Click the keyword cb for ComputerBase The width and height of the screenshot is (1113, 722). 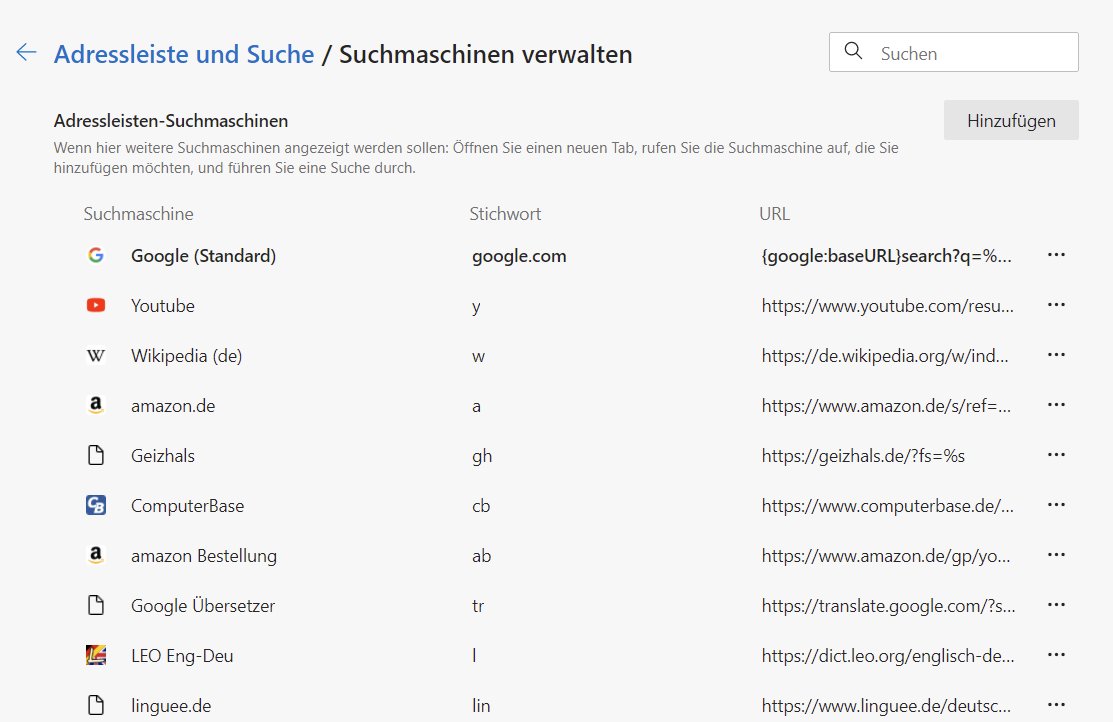point(481,505)
